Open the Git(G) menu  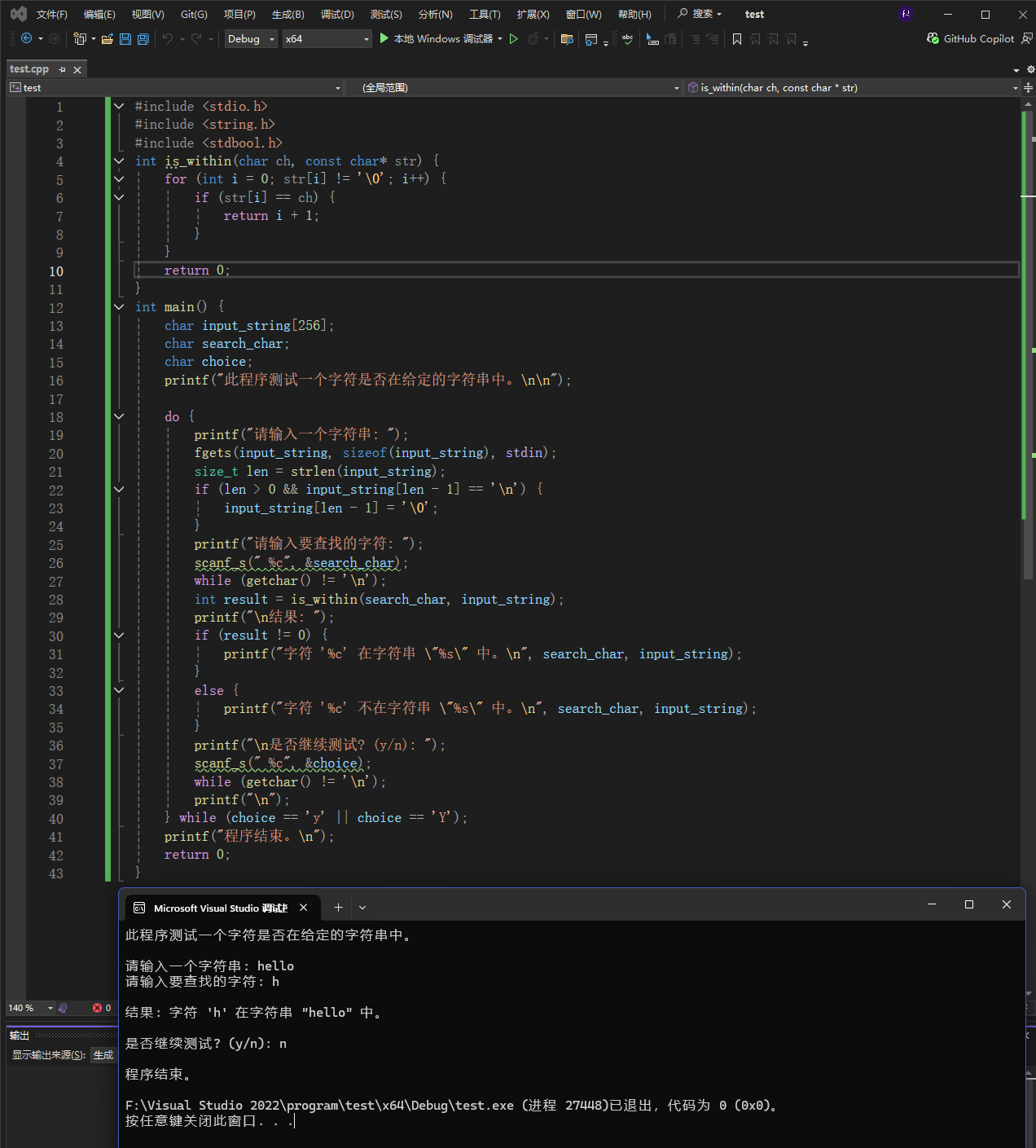pyautogui.click(x=194, y=14)
